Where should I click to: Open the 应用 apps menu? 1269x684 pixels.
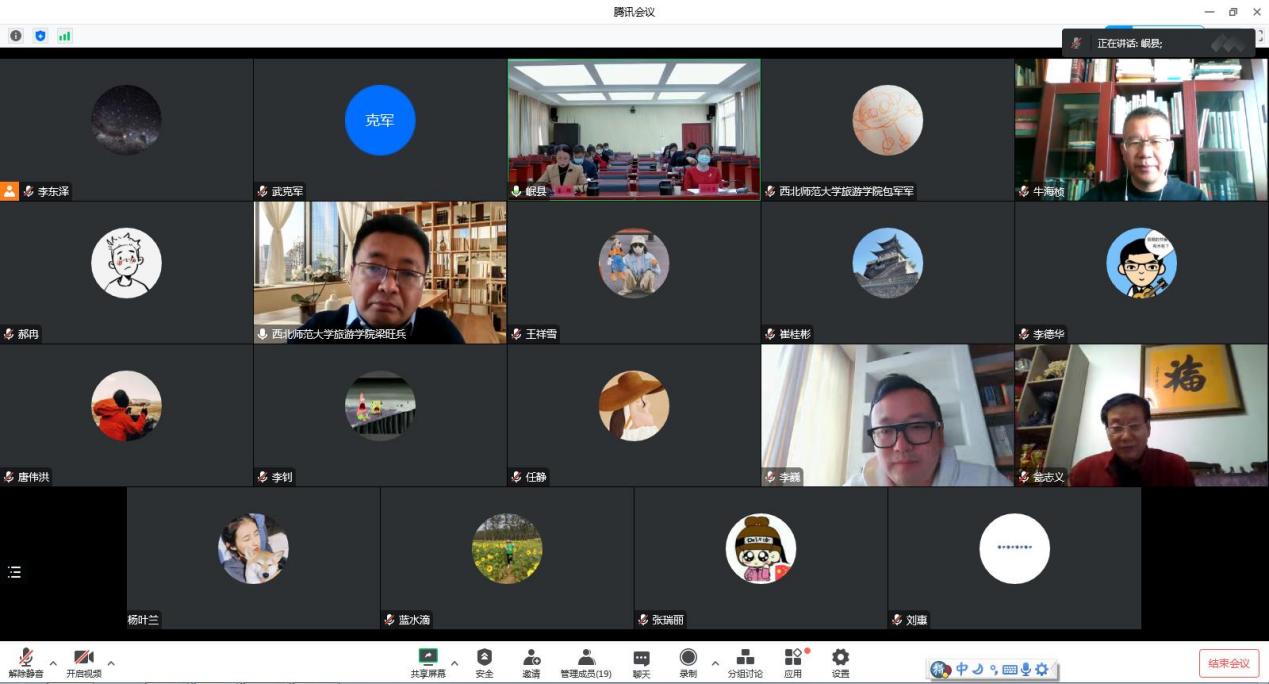pos(793,661)
